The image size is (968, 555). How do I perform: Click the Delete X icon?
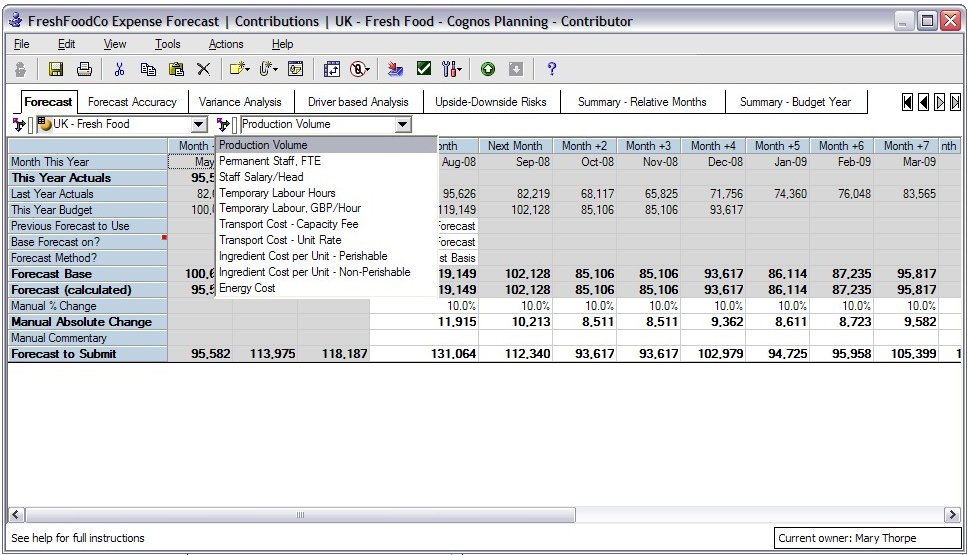203,69
